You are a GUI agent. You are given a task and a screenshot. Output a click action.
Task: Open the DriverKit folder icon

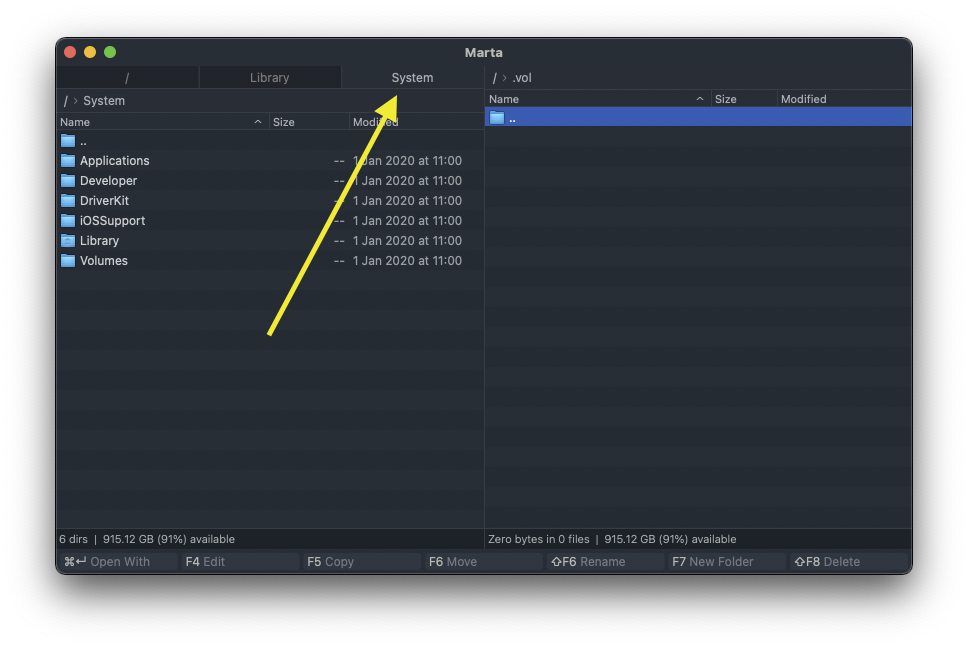pyautogui.click(x=67, y=200)
